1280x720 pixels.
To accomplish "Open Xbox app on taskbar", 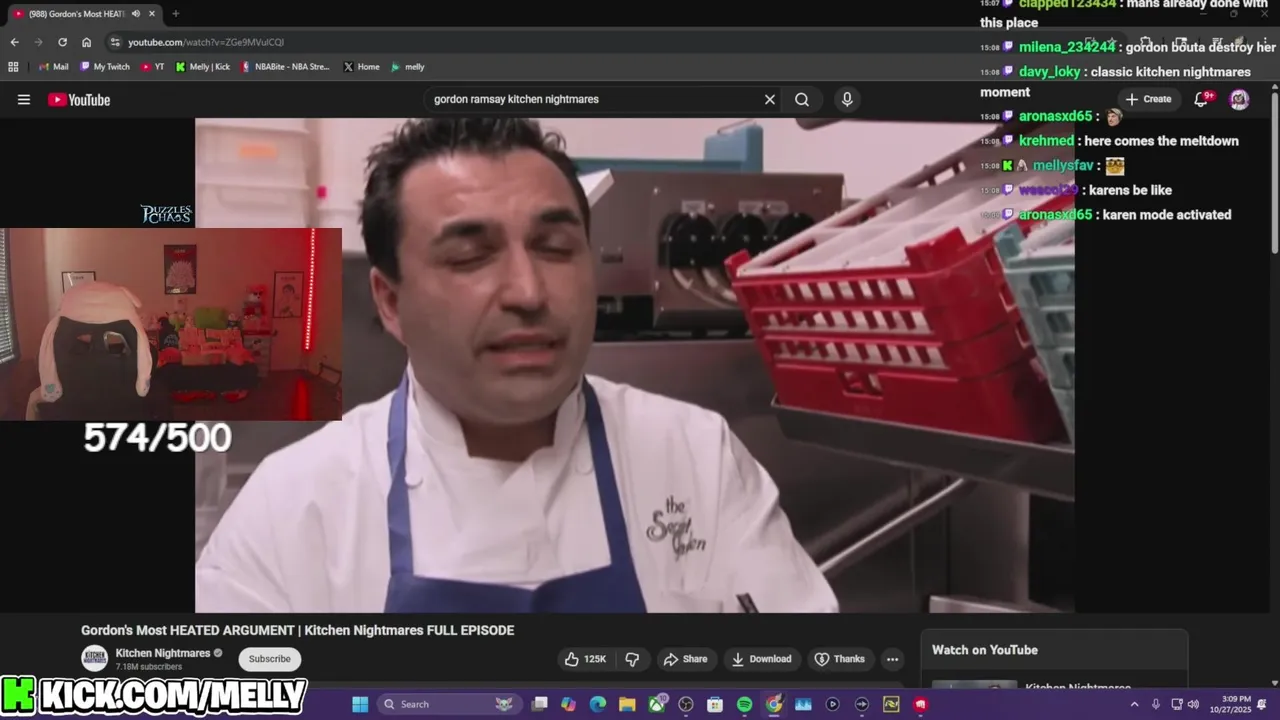I will point(657,704).
